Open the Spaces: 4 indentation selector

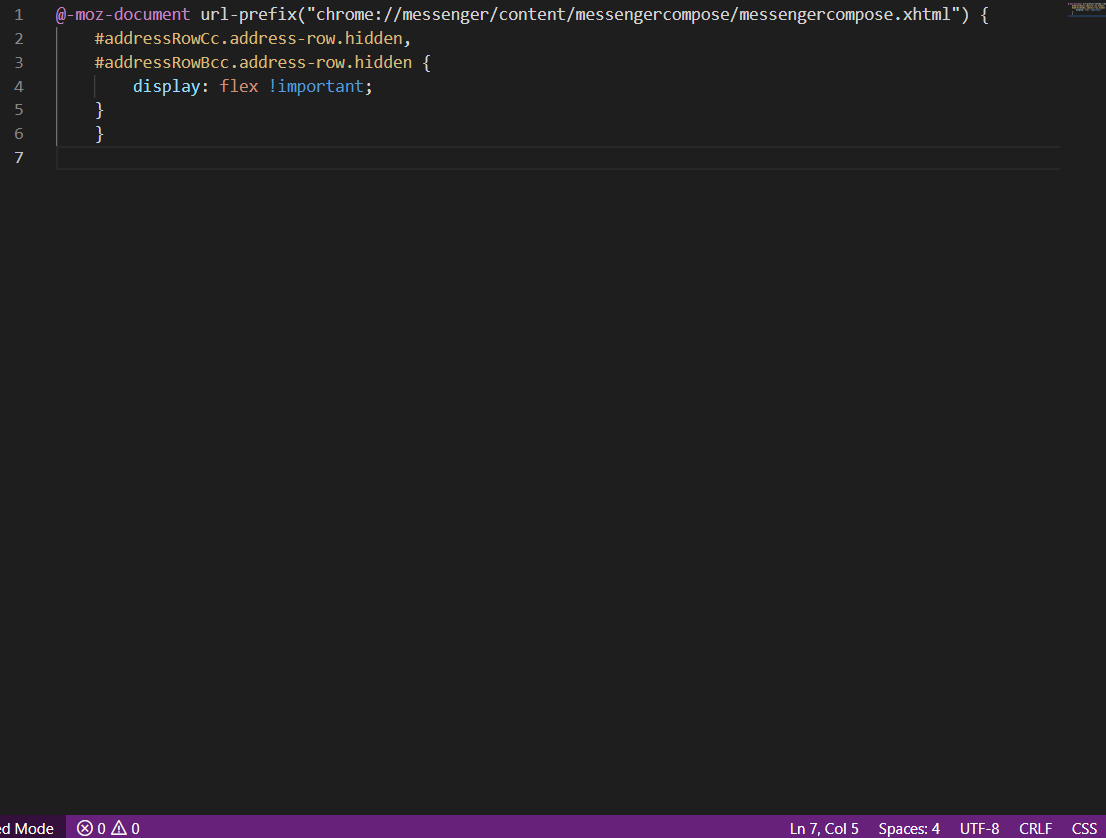[x=909, y=828]
